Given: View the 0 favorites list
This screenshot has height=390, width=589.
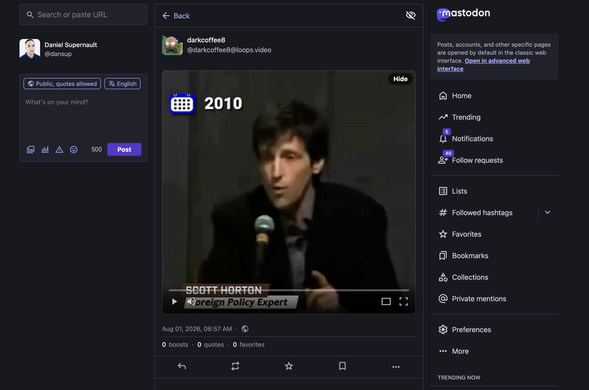Looking at the screenshot, I should tap(248, 345).
